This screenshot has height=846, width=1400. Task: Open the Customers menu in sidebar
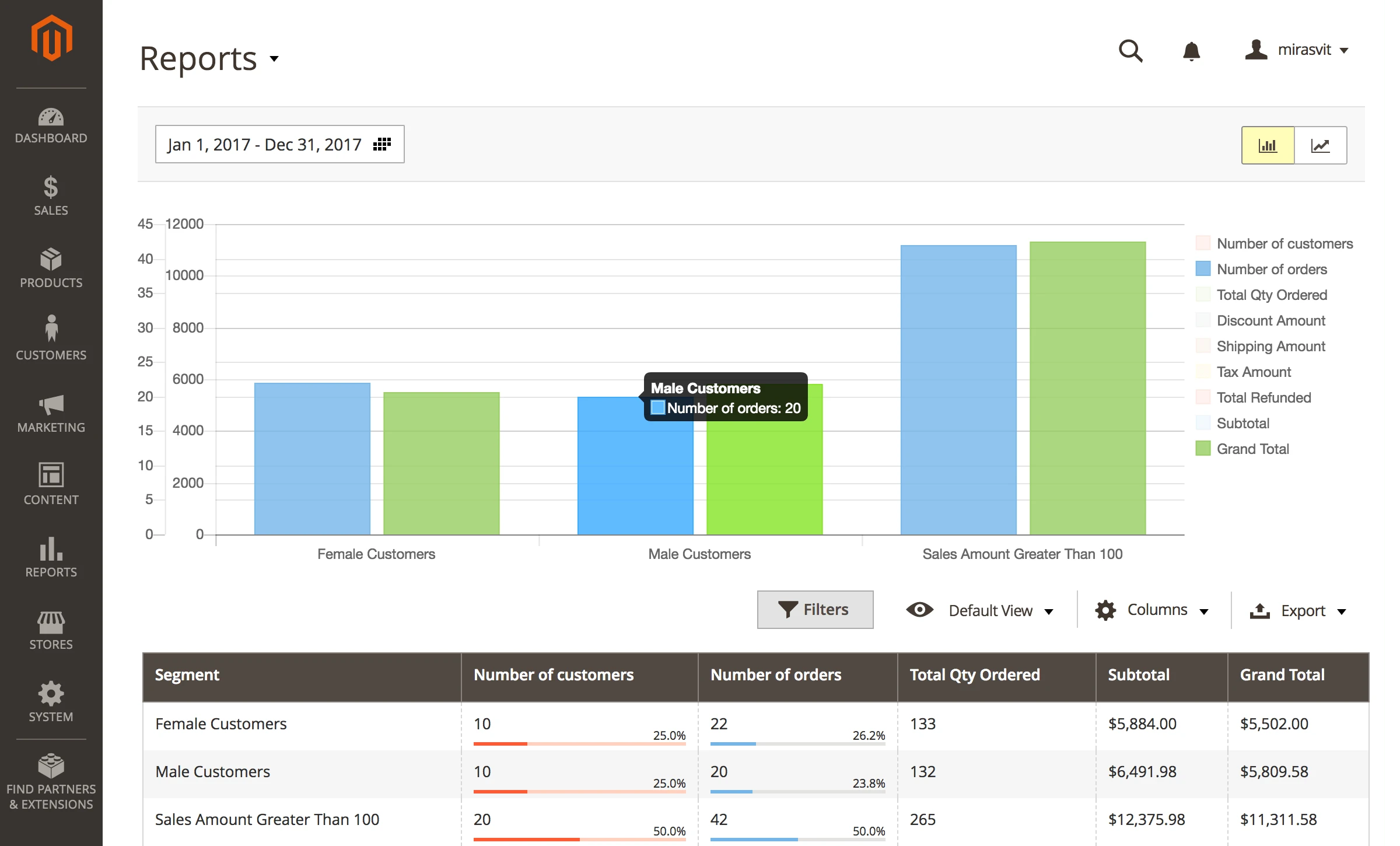click(x=51, y=338)
